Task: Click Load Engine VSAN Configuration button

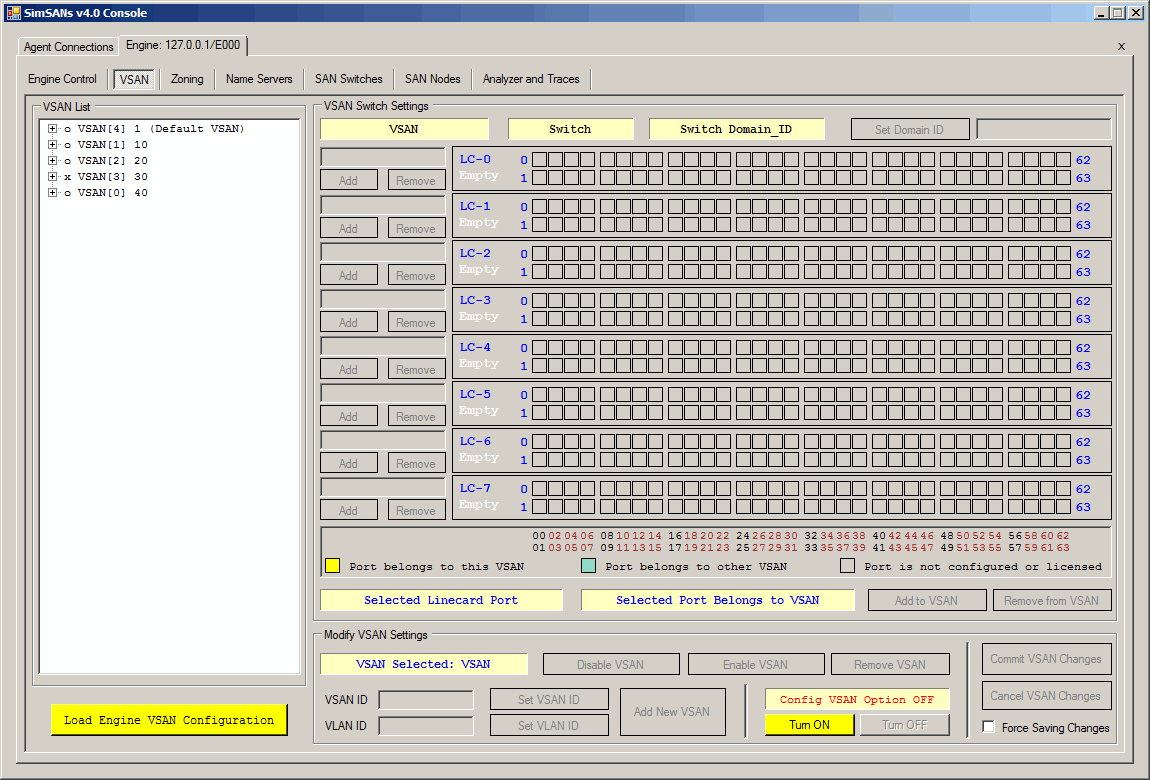Action: (x=168, y=720)
